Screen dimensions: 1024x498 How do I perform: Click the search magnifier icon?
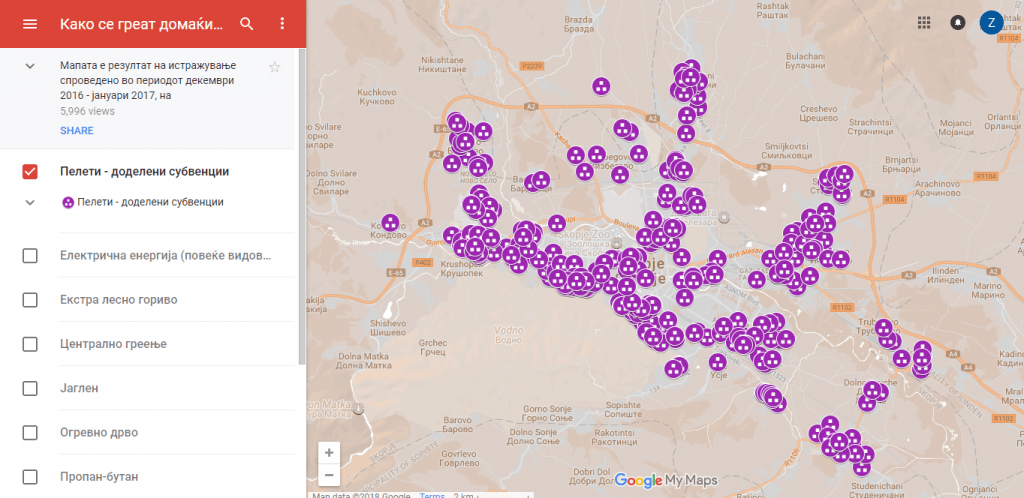point(247,24)
